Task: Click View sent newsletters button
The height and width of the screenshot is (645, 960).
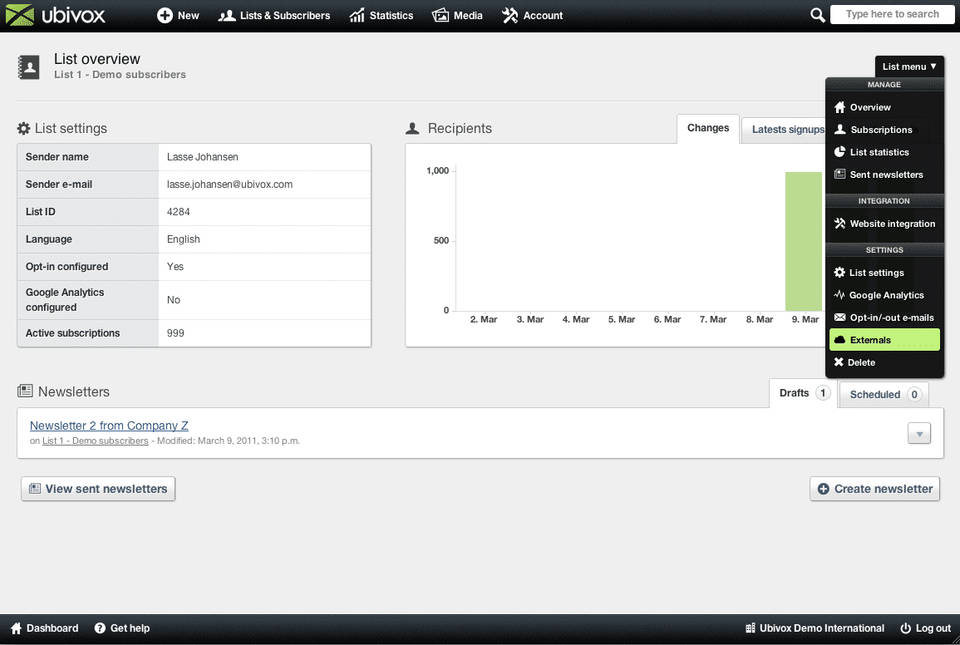Action: (98, 489)
